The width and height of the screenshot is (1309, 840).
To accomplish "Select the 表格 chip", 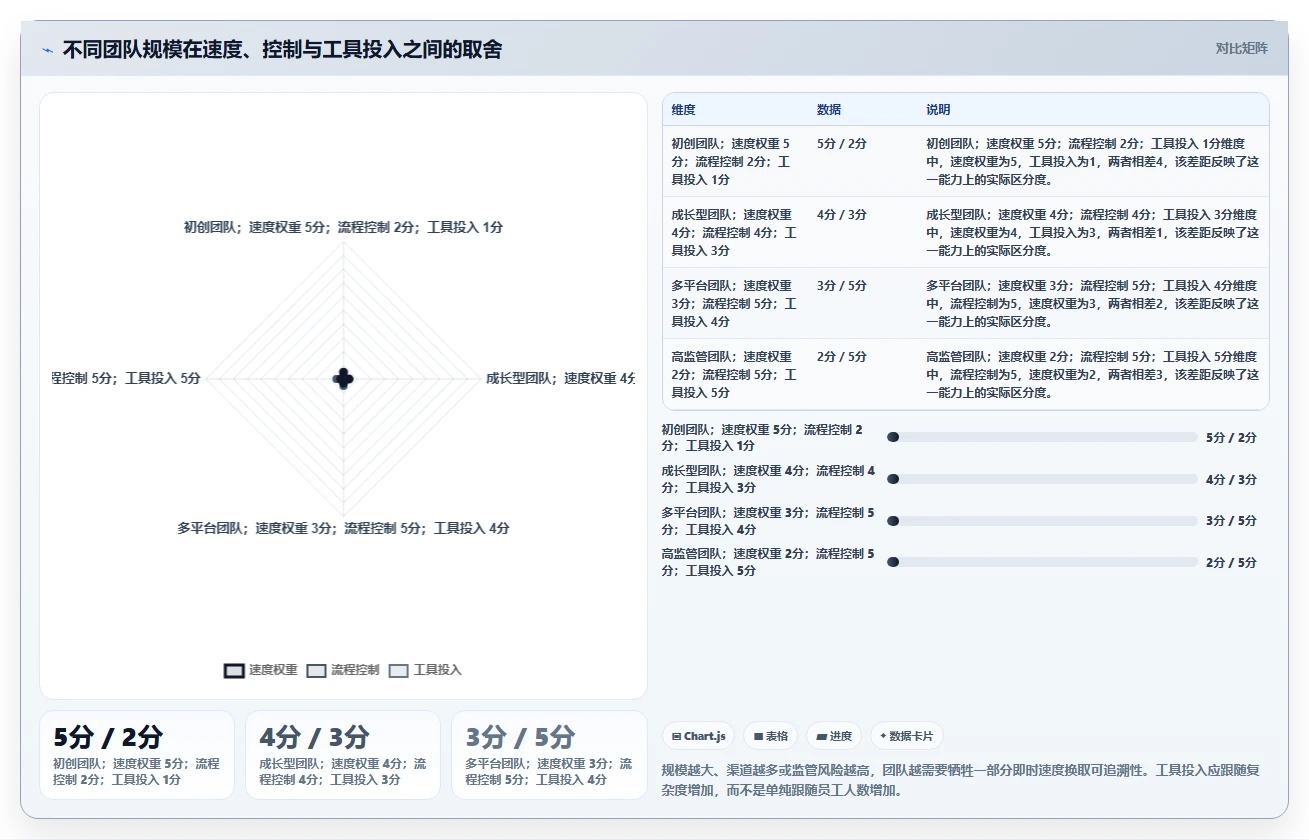I will pos(770,736).
